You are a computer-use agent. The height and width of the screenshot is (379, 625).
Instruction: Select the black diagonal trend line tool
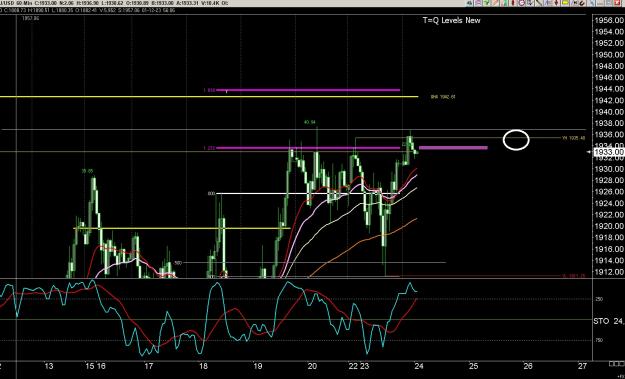539,3
